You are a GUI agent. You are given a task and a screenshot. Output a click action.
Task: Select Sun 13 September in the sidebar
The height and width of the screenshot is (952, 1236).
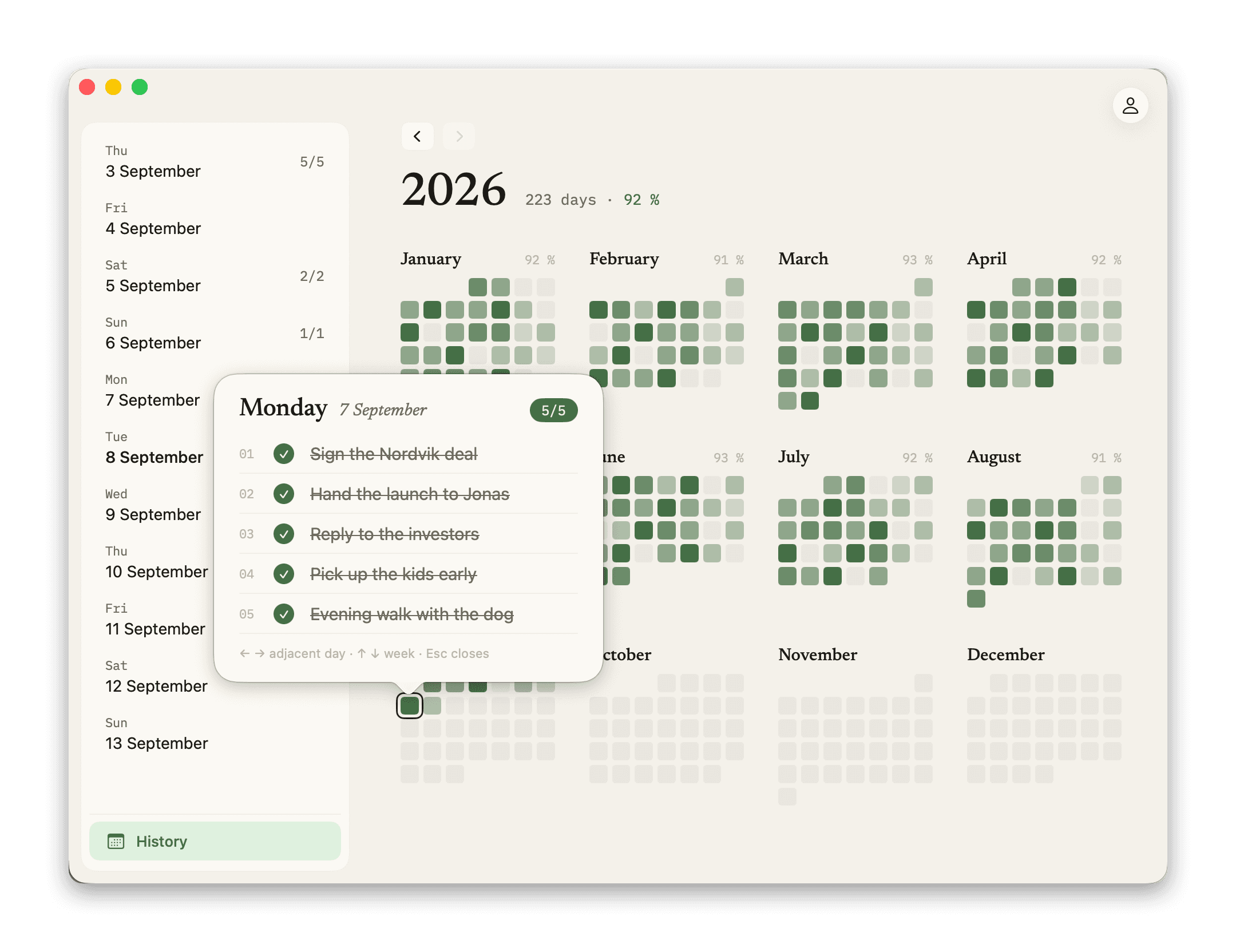[x=215, y=734]
